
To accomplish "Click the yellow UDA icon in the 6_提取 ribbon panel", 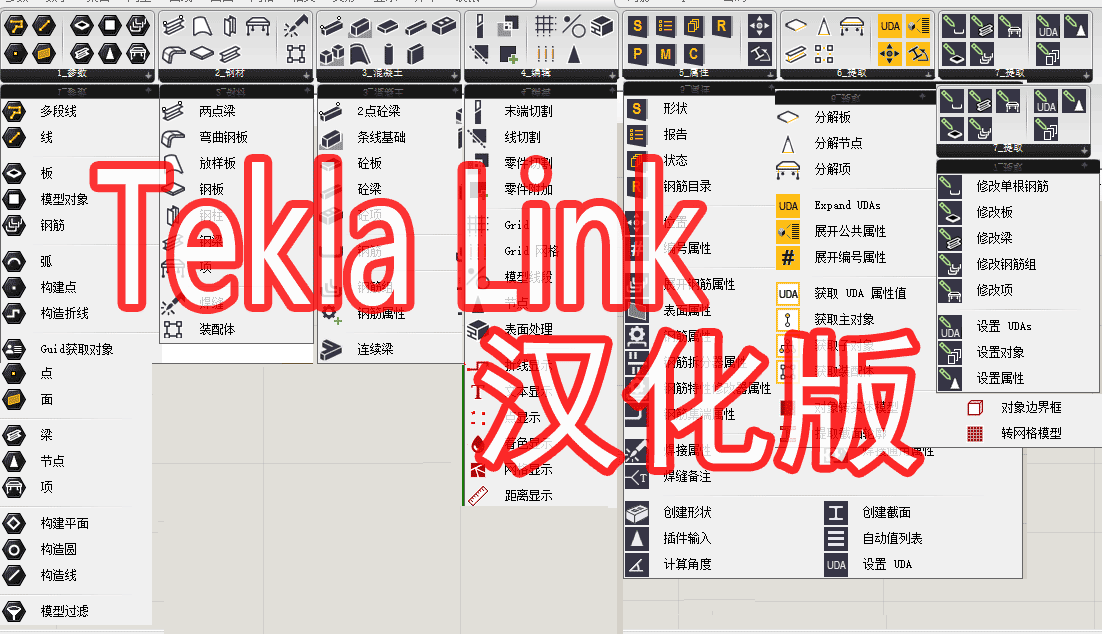I will click(x=890, y=27).
